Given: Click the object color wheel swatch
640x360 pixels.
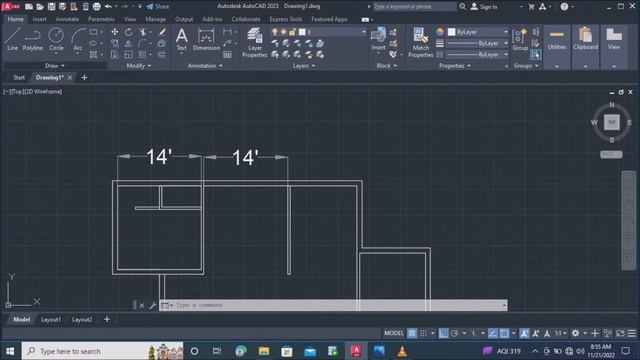Looking at the screenshot, I should 440,32.
